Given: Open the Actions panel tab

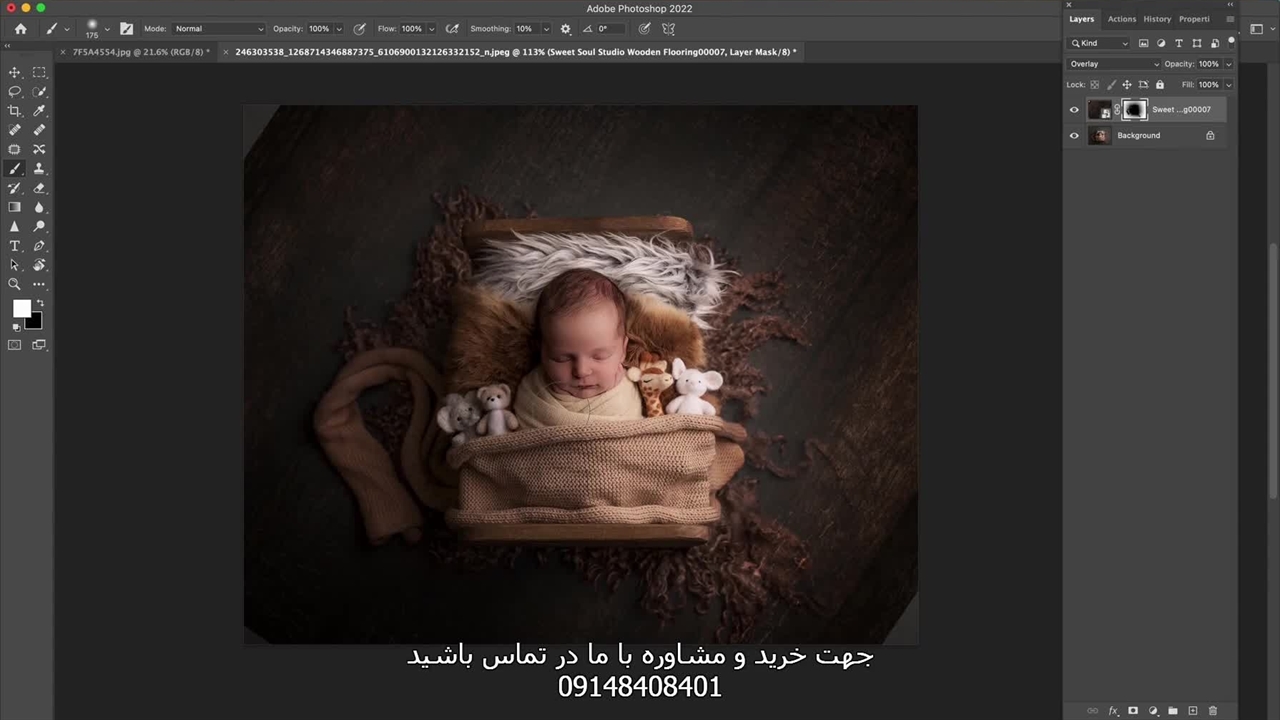Looking at the screenshot, I should pyautogui.click(x=1121, y=19).
